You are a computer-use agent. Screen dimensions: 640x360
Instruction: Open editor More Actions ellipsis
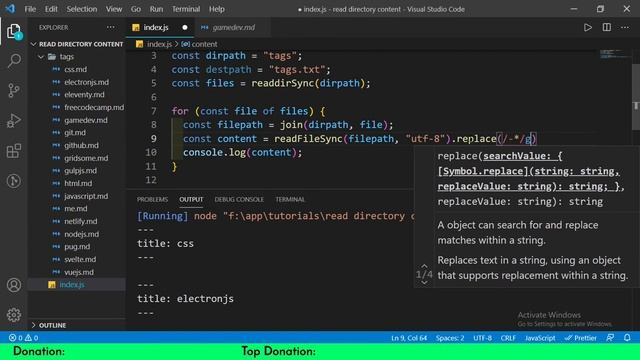click(625, 27)
